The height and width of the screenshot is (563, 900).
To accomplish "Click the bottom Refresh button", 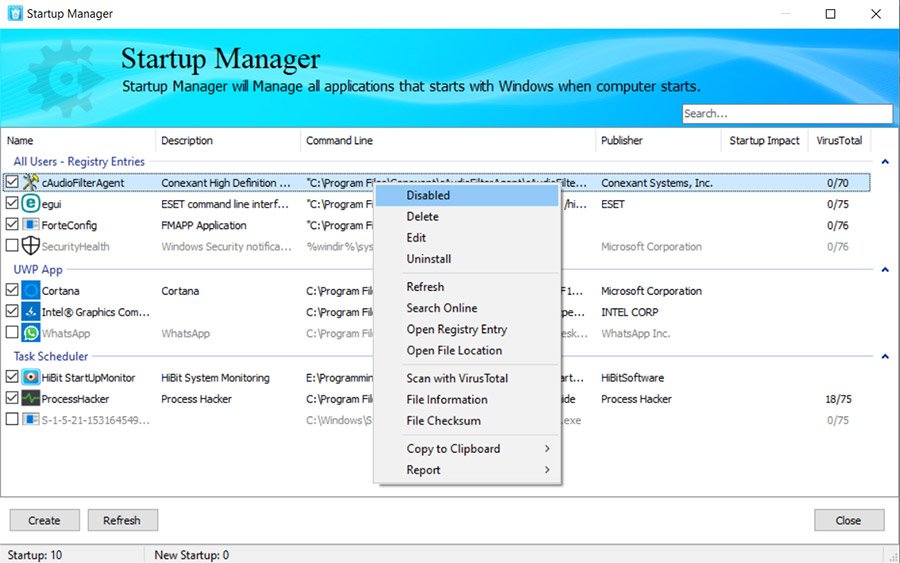I will pos(122,520).
